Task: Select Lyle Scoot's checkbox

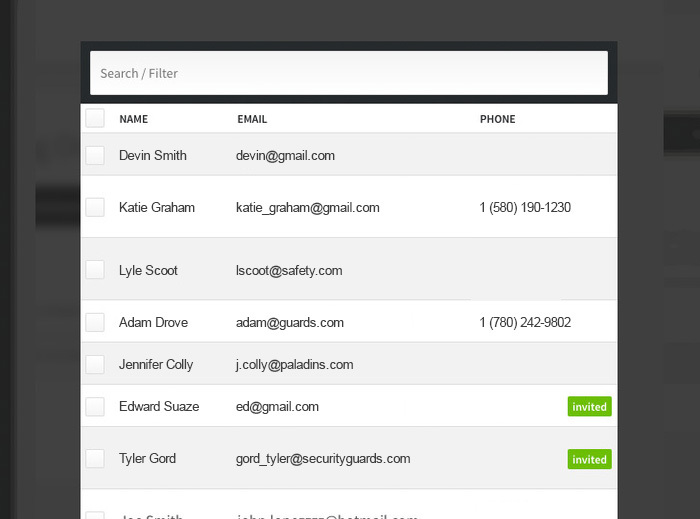Action: coord(95,270)
